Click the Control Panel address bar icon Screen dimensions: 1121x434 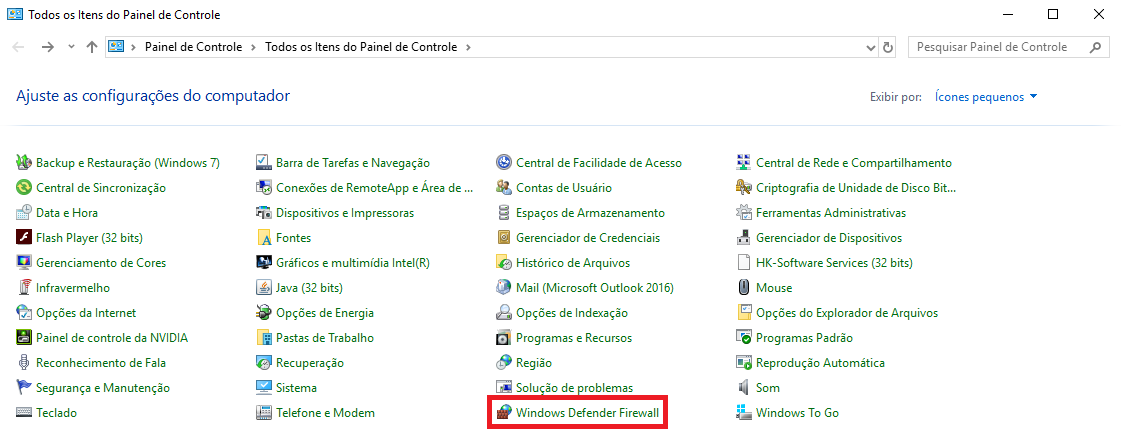pyautogui.click(x=117, y=47)
